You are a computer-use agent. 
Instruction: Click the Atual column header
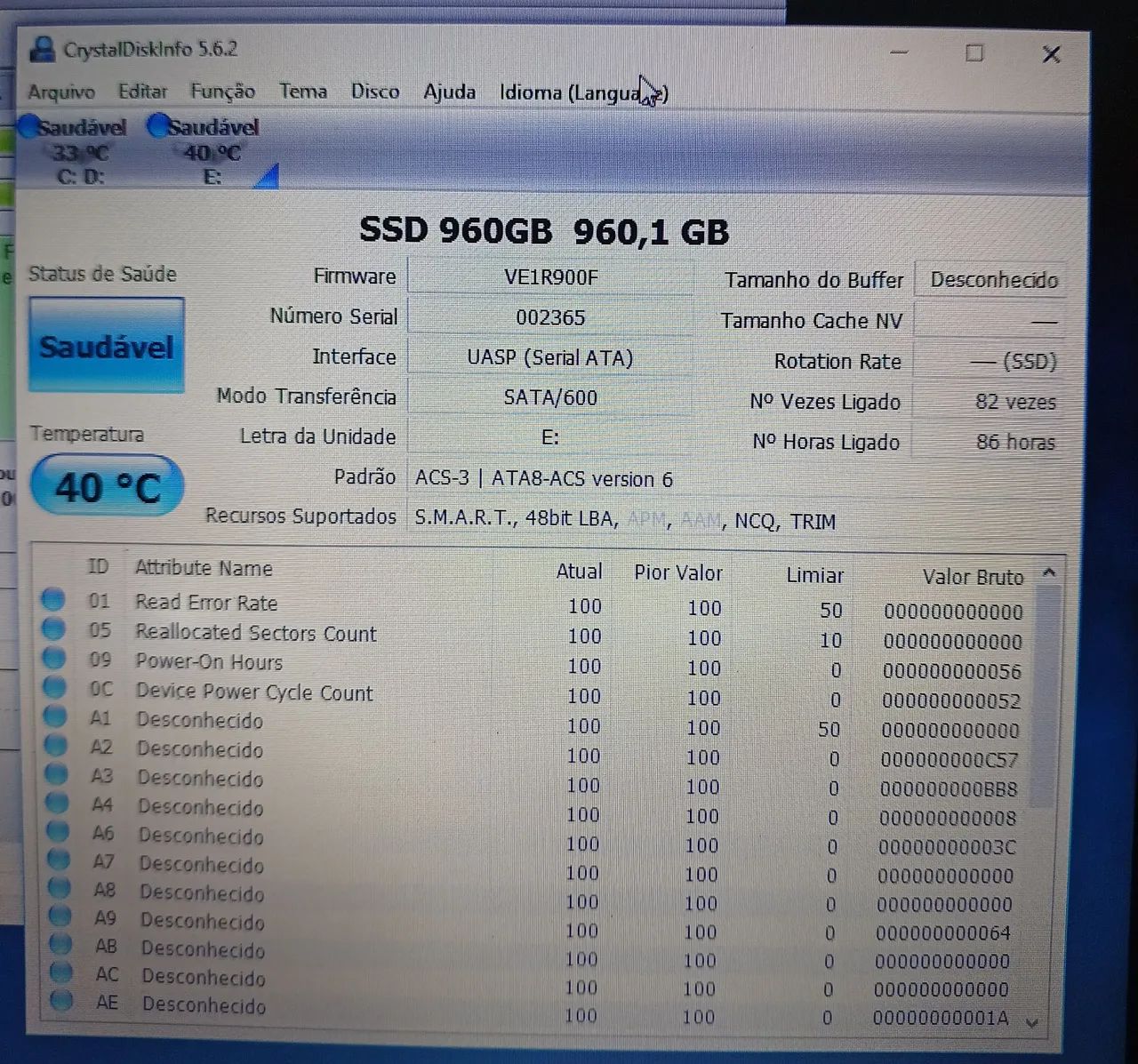[x=579, y=572]
